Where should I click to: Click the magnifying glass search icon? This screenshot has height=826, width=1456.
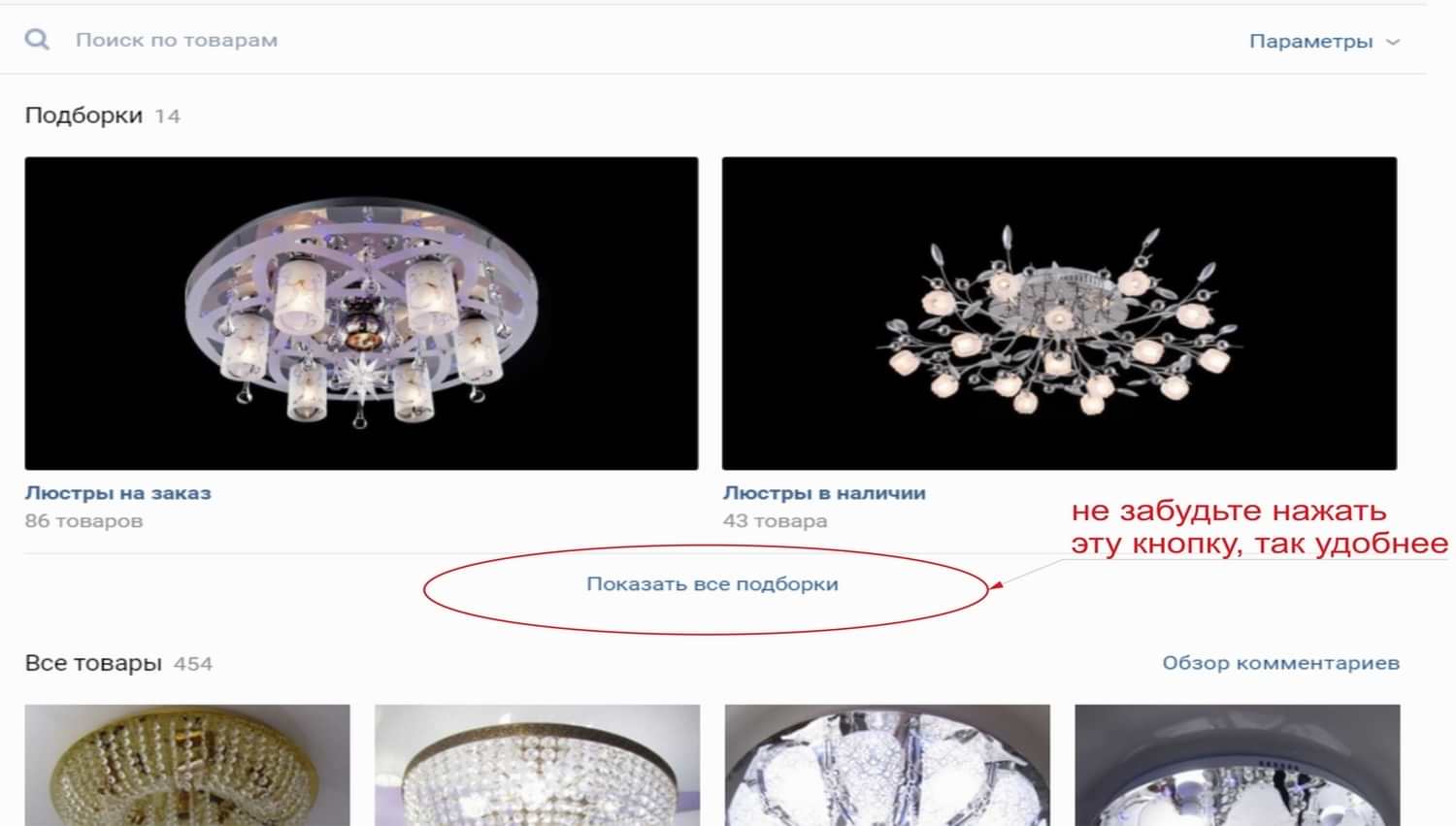pos(37,40)
